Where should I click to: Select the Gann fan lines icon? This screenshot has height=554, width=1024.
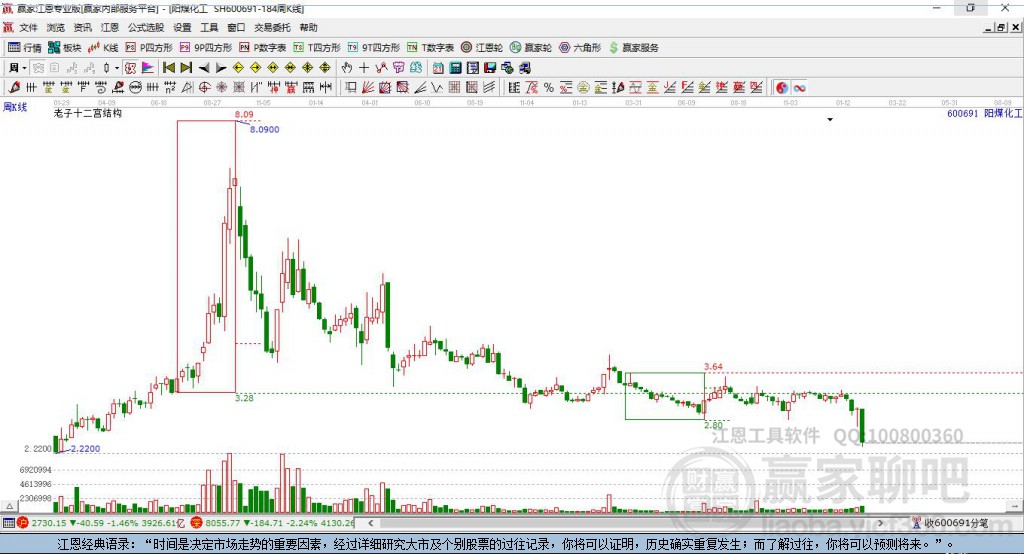pos(368,88)
